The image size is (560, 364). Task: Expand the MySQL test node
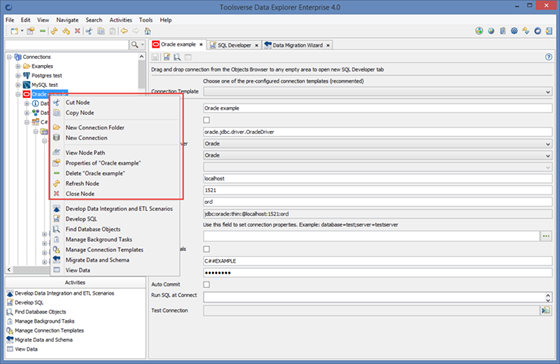point(18,85)
